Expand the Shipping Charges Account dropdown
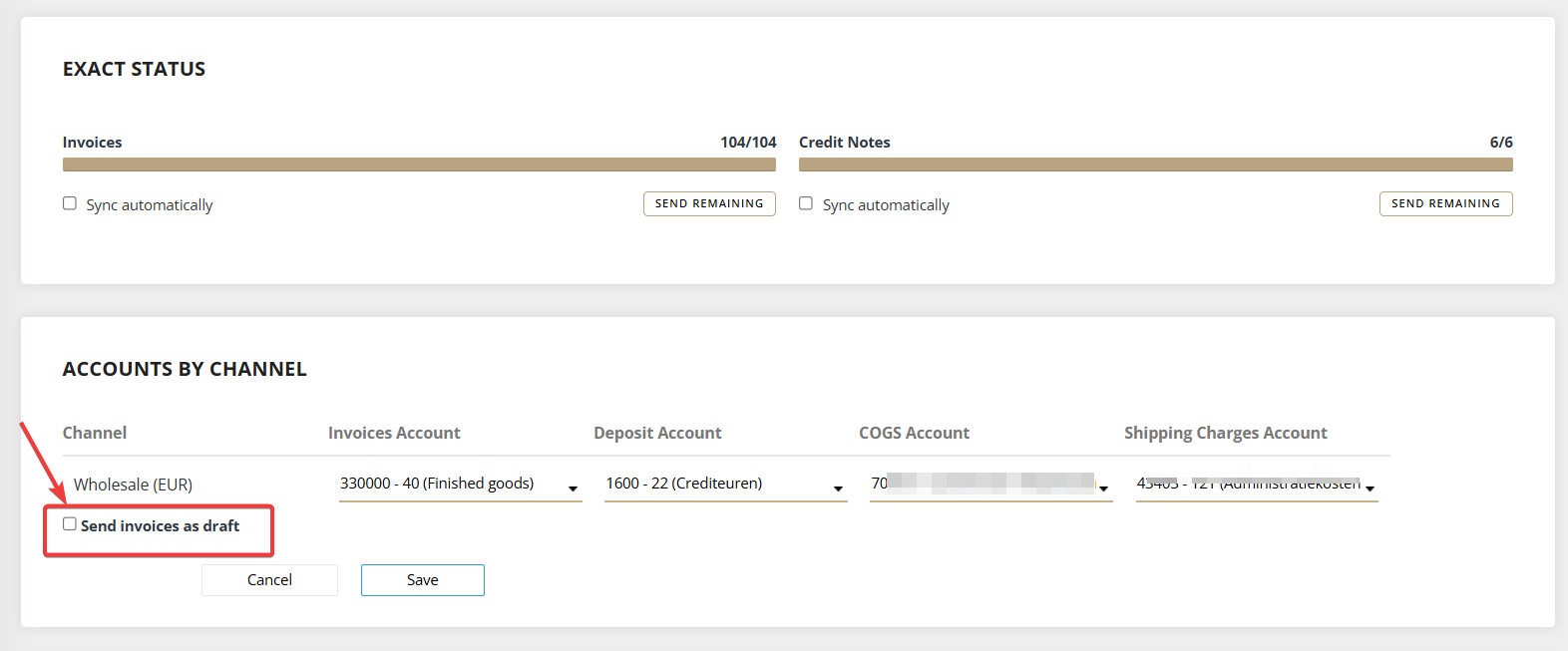Viewport: 1568px width, 651px height. pos(1256,484)
